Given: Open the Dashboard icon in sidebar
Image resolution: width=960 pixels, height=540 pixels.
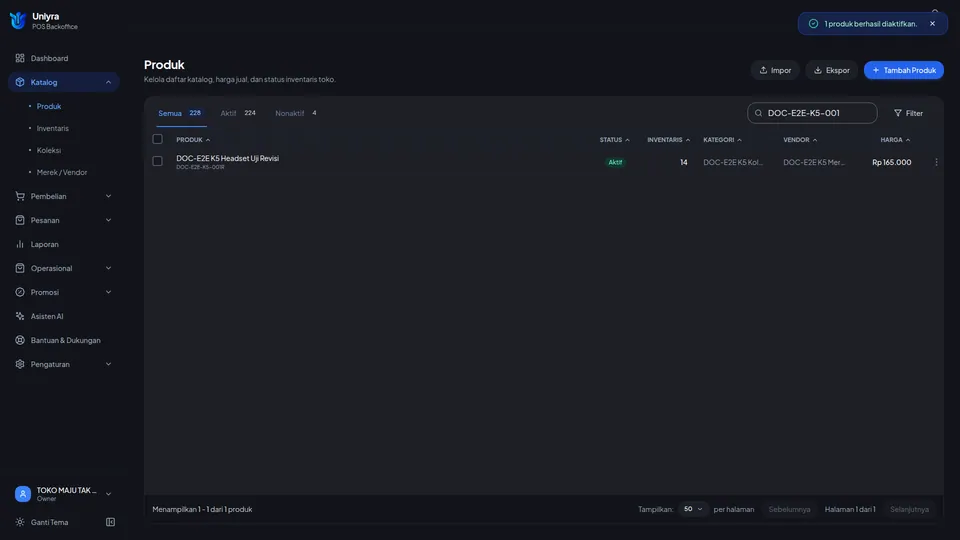Looking at the screenshot, I should (x=20, y=58).
